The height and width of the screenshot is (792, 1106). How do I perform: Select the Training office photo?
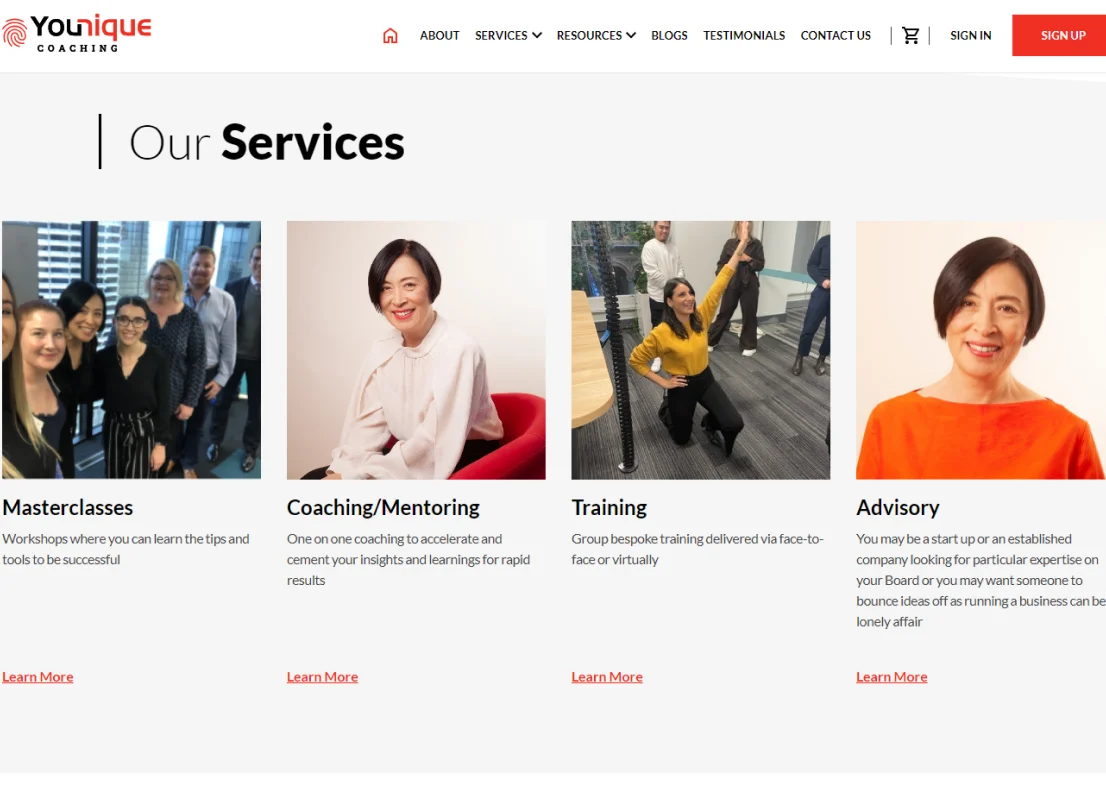700,350
